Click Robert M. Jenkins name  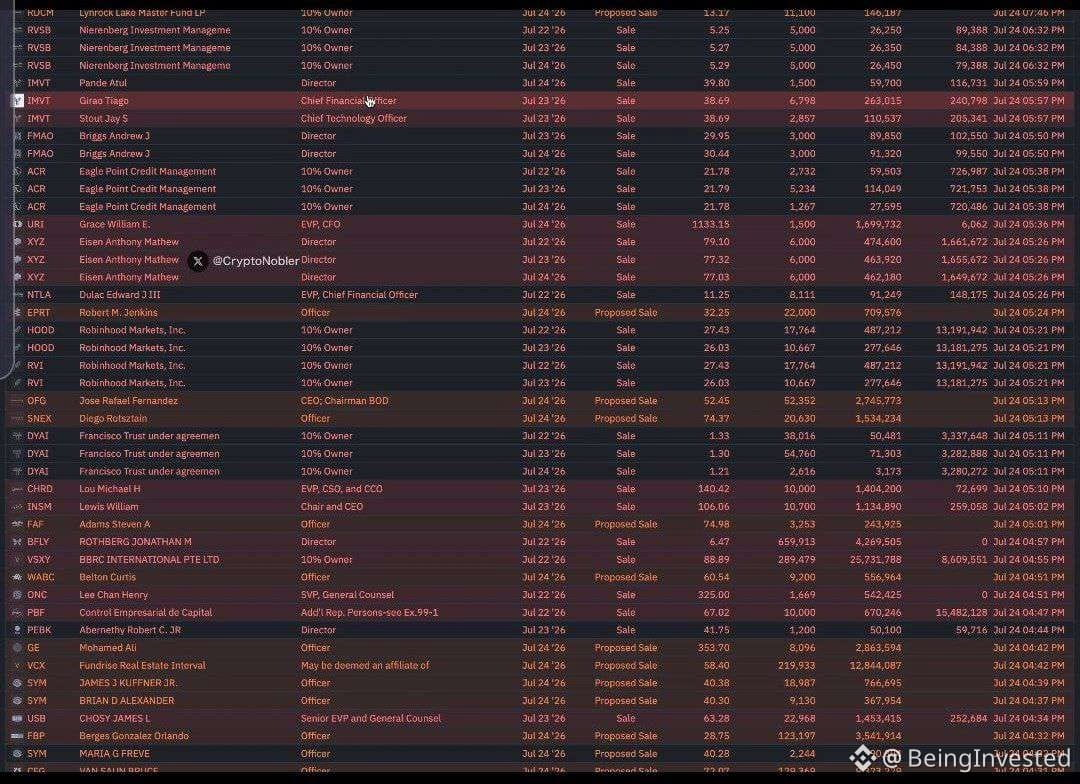click(x=118, y=312)
